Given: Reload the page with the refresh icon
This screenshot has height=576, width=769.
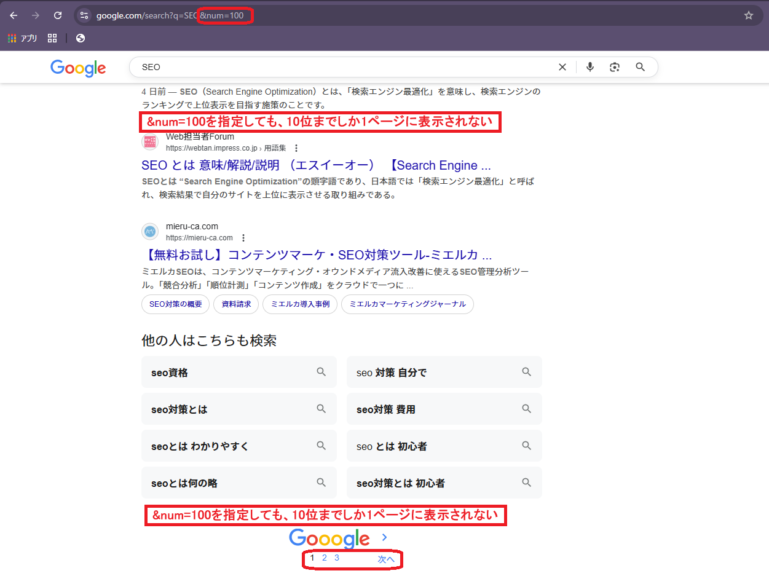Looking at the screenshot, I should pyautogui.click(x=57, y=16).
